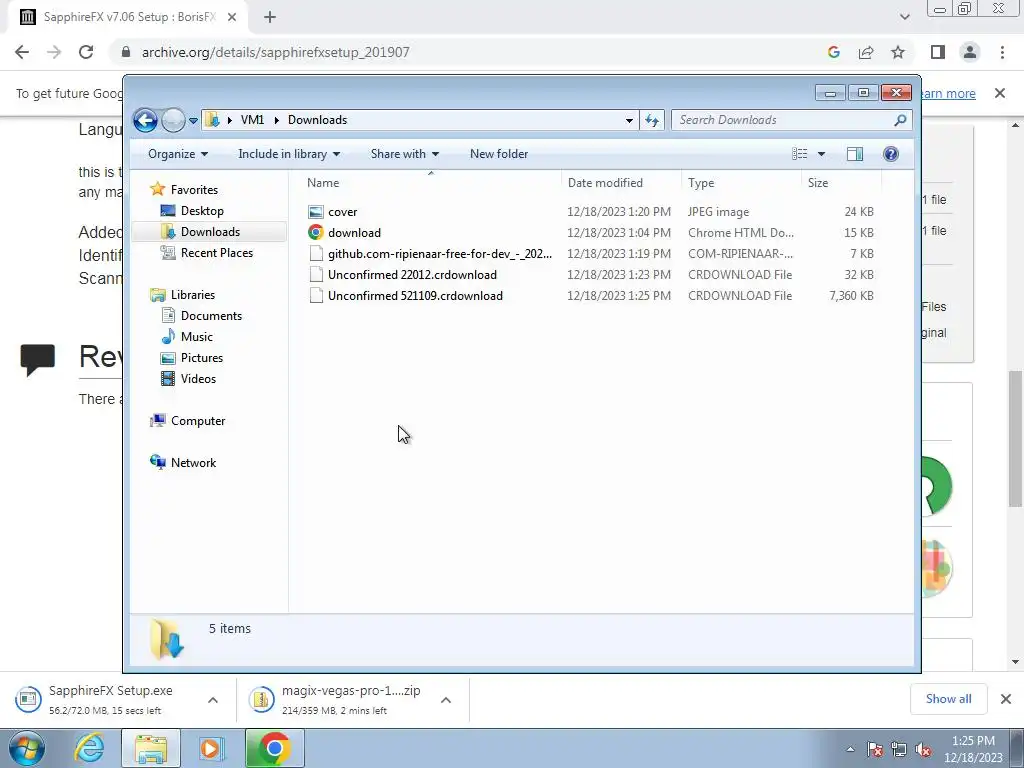Expand options for SapphireFX Setup.exe download

coord(213,700)
